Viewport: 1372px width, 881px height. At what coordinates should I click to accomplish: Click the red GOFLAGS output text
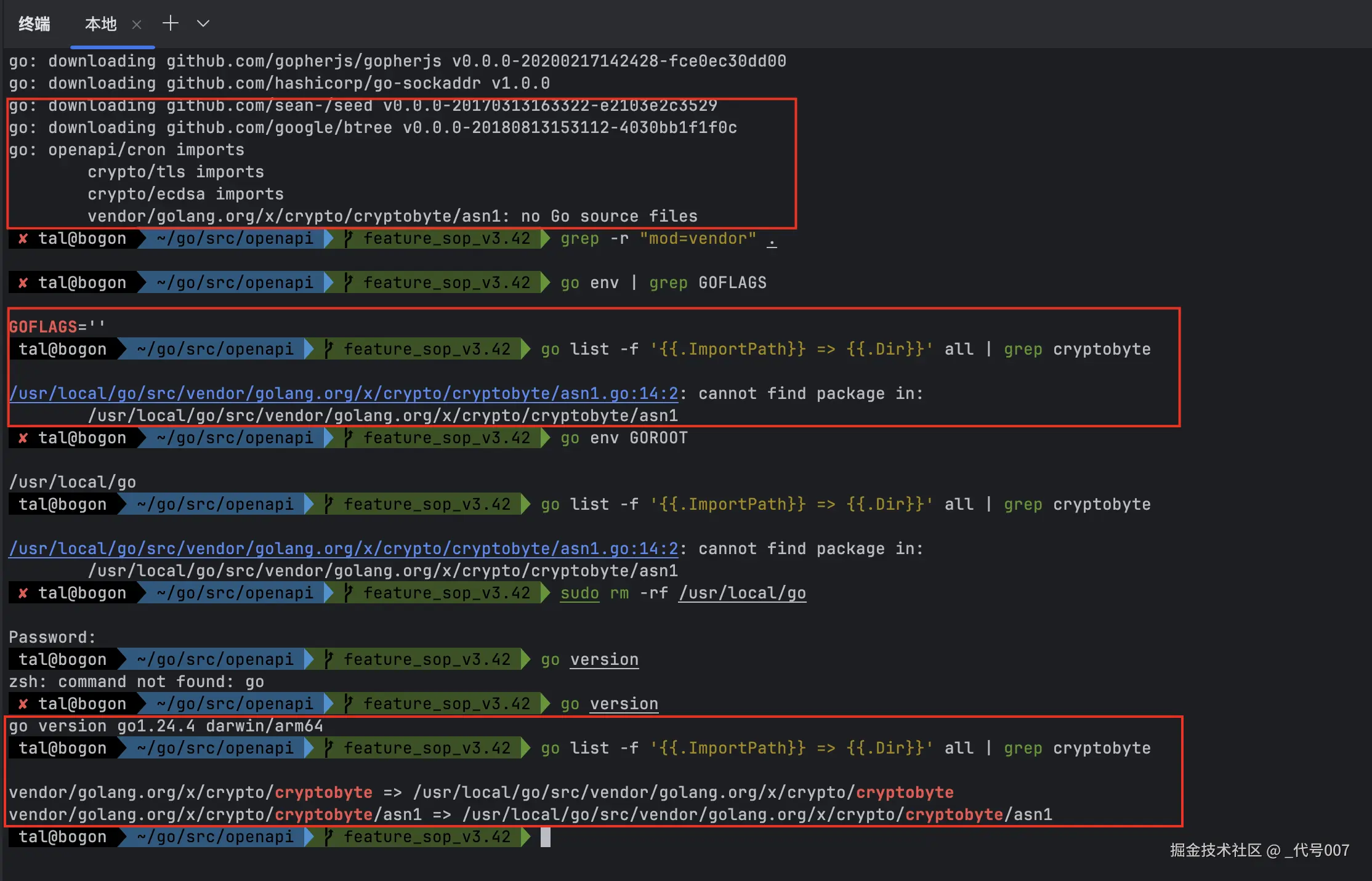pyautogui.click(x=43, y=327)
